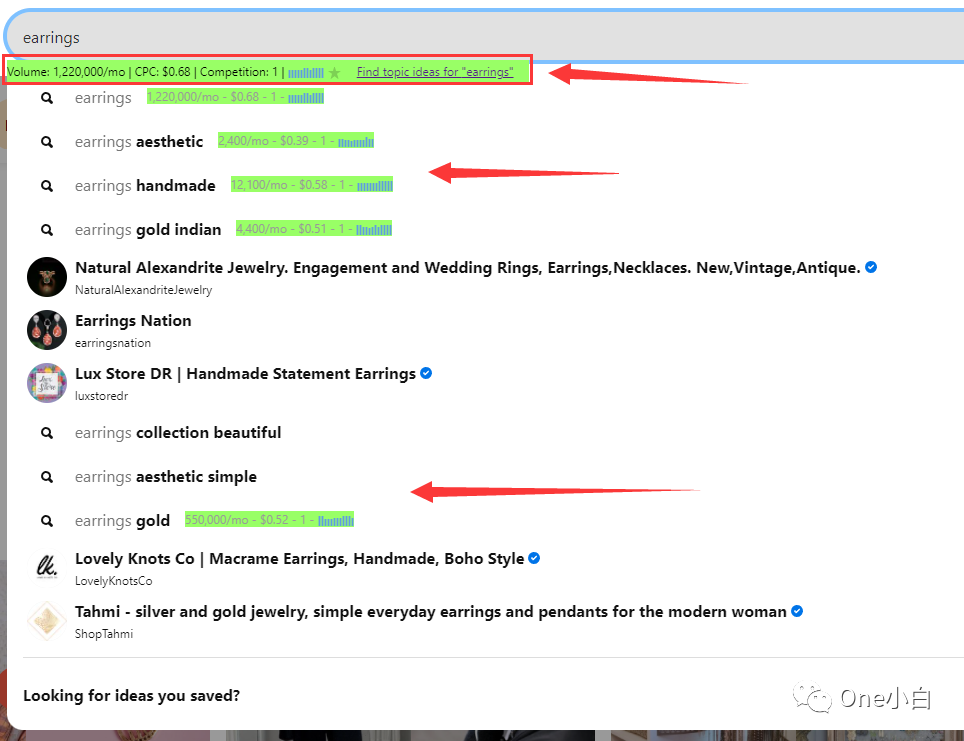
Task: Click the "12,100/mo - $0.58" stats for earrings handmade
Action: (x=312, y=184)
